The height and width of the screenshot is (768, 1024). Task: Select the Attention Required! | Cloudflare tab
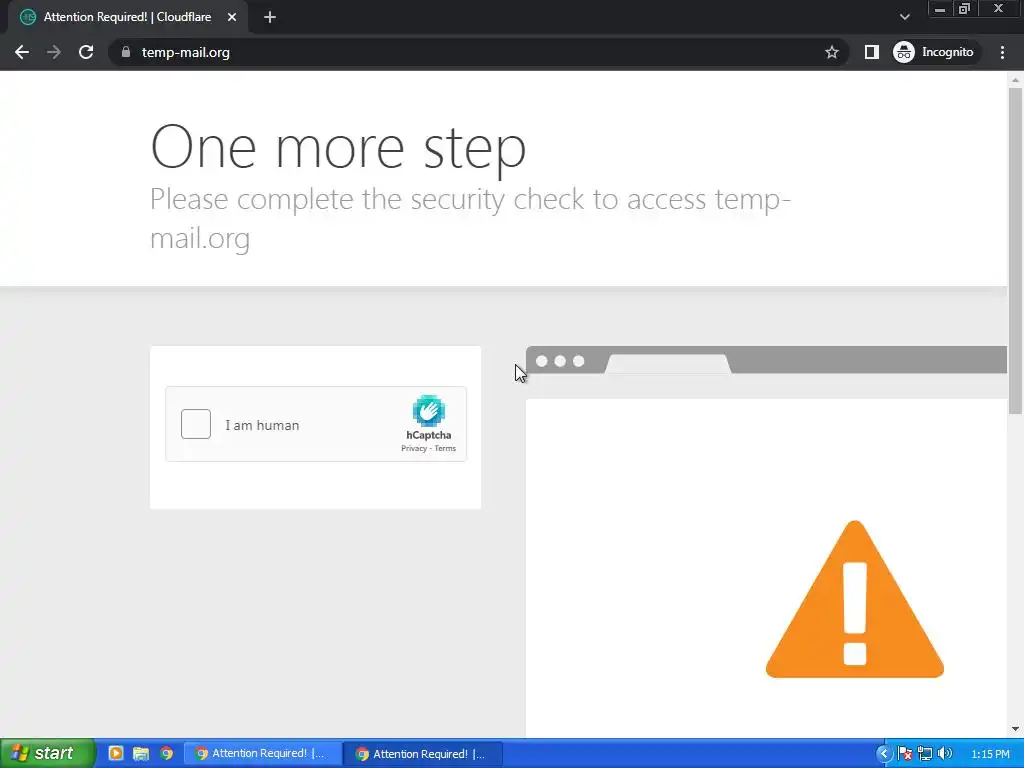pos(127,17)
